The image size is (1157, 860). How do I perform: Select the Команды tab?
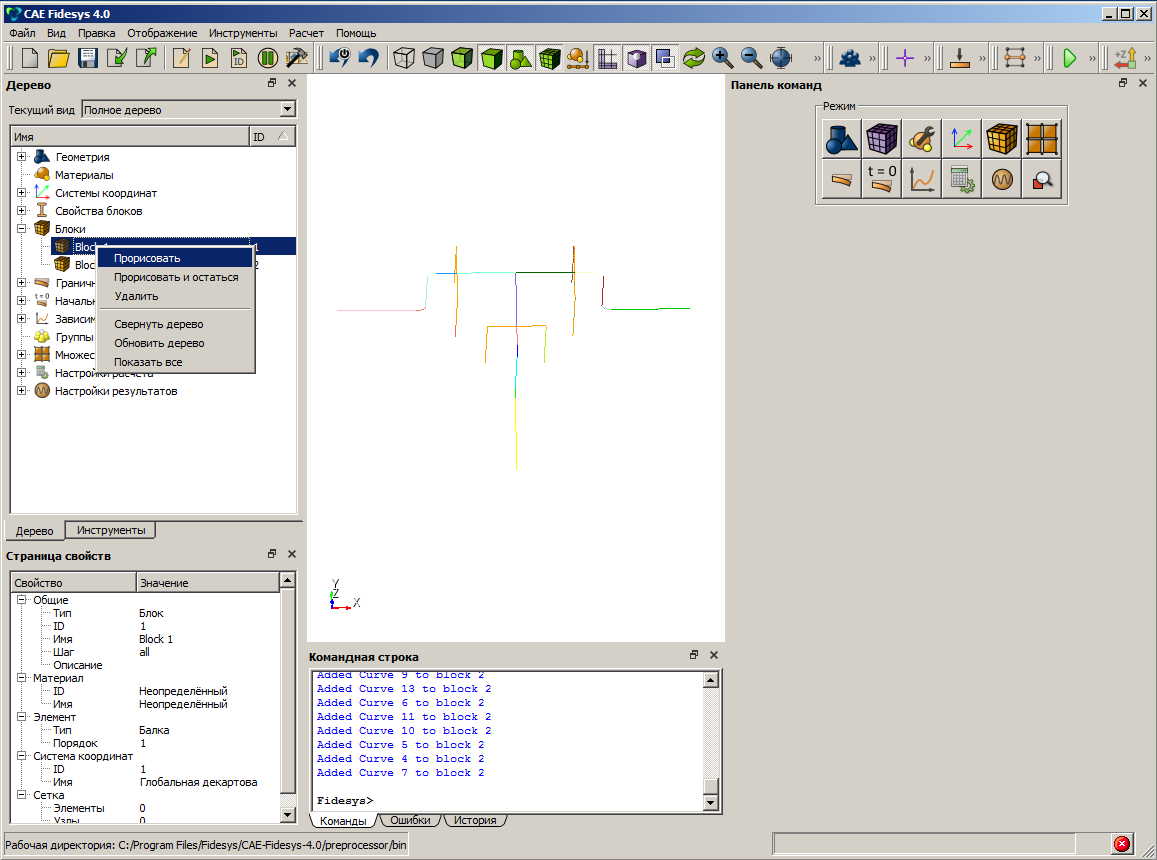343,821
